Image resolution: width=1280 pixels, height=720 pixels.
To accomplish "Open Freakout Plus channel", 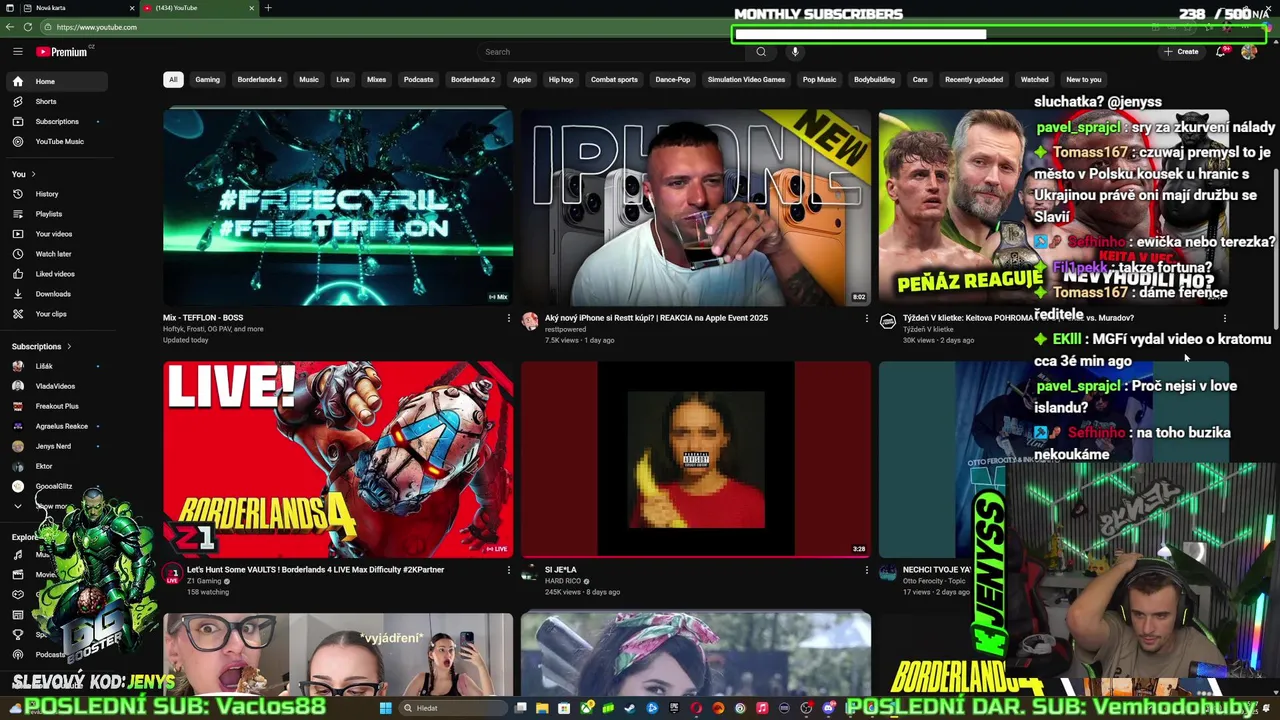I will [x=55, y=406].
